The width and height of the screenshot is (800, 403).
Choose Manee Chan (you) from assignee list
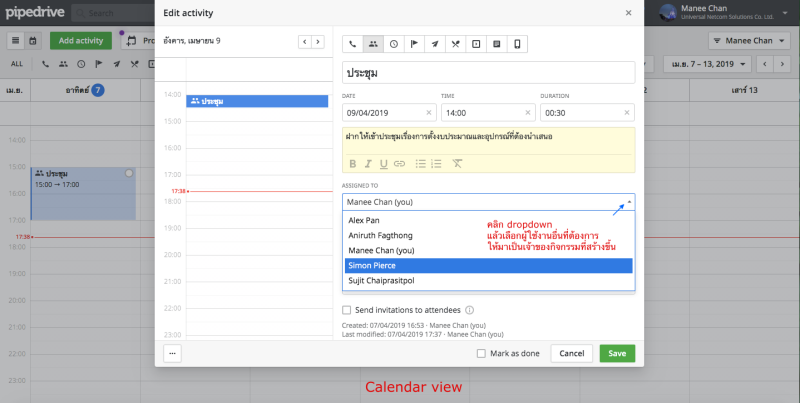(488, 250)
